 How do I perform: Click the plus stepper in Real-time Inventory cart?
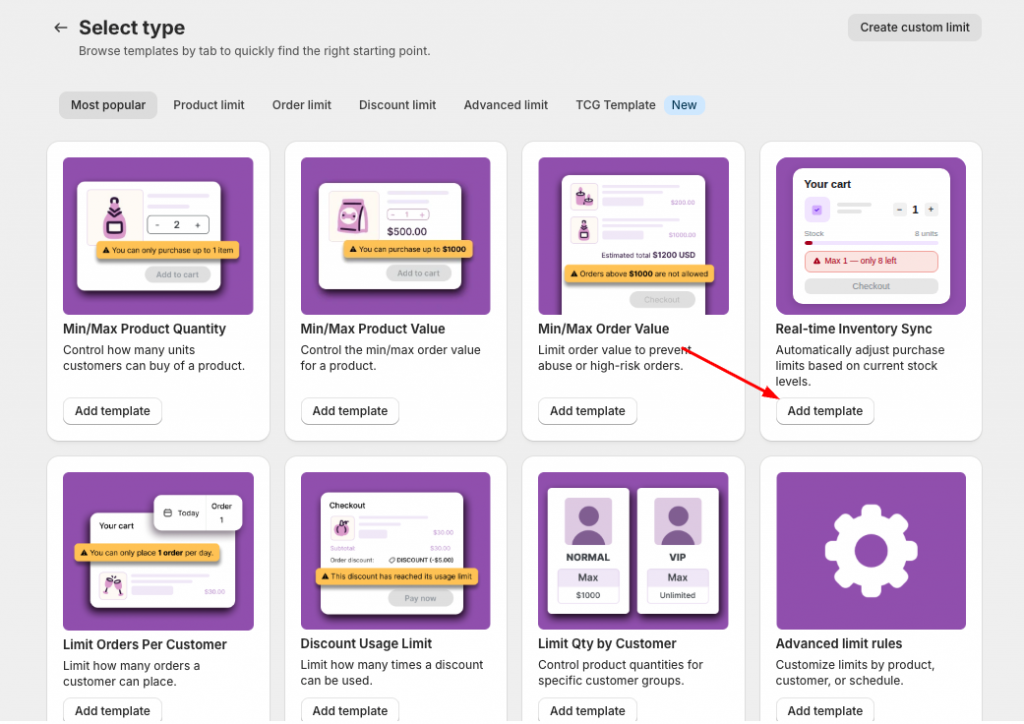click(931, 209)
